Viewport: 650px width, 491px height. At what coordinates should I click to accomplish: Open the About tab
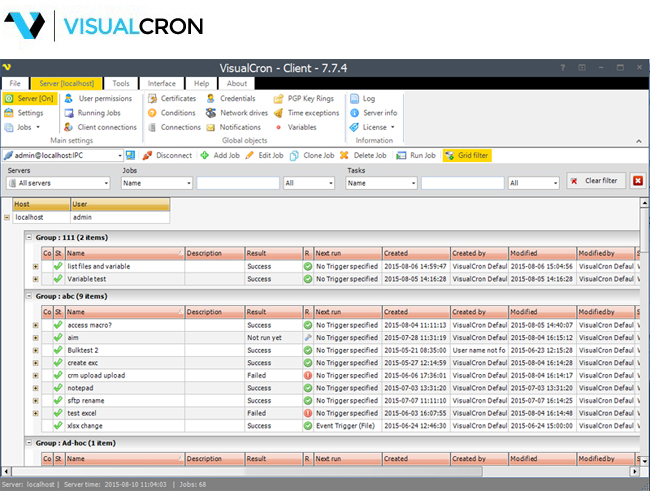237,83
